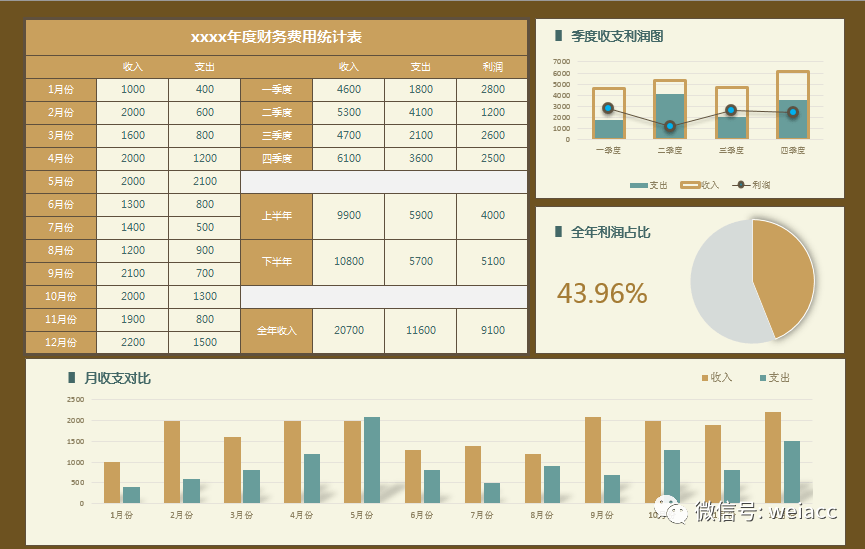Click the 43.96% percentage label

[x=602, y=293]
